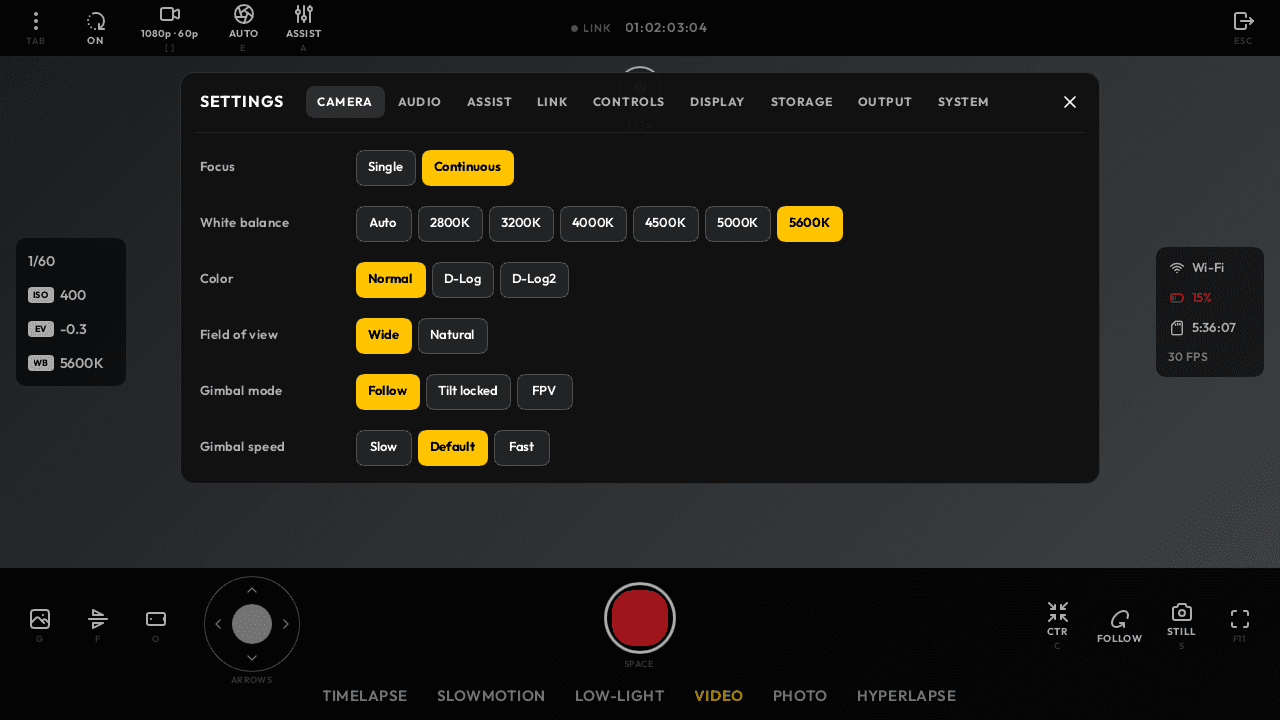This screenshot has width=1280, height=720.
Task: Open the STORAGE settings tab
Action: click(801, 102)
